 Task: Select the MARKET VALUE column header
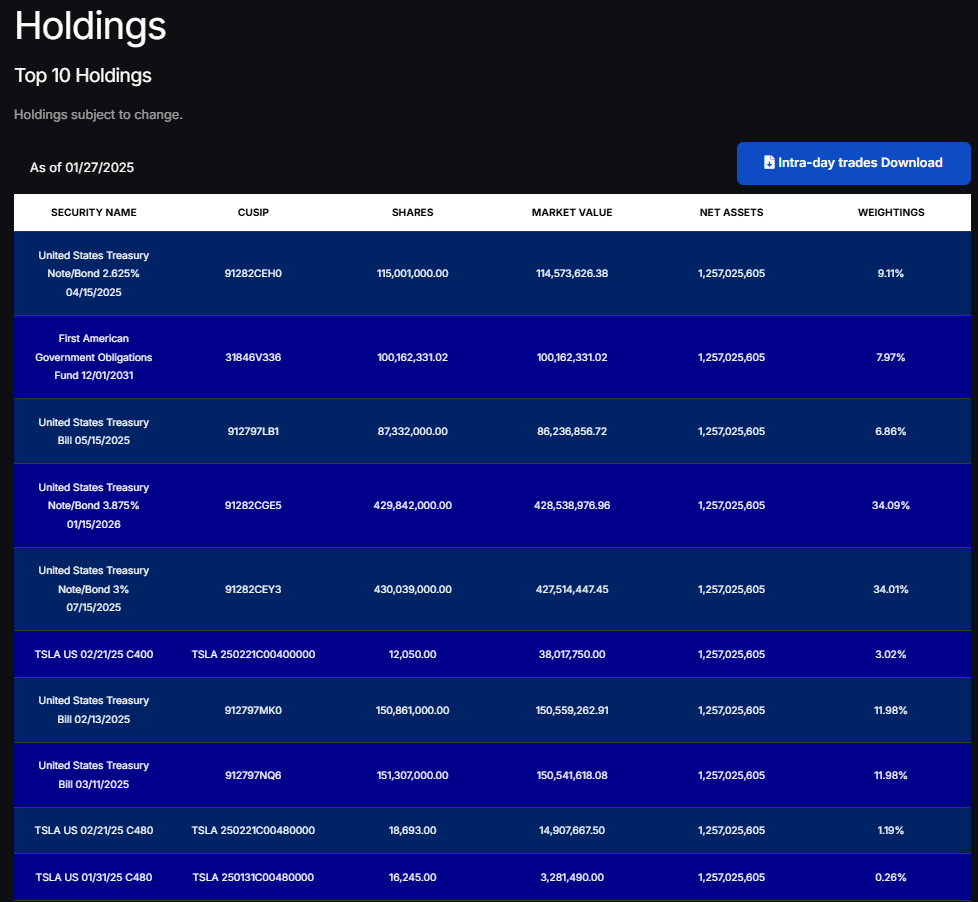coord(572,212)
